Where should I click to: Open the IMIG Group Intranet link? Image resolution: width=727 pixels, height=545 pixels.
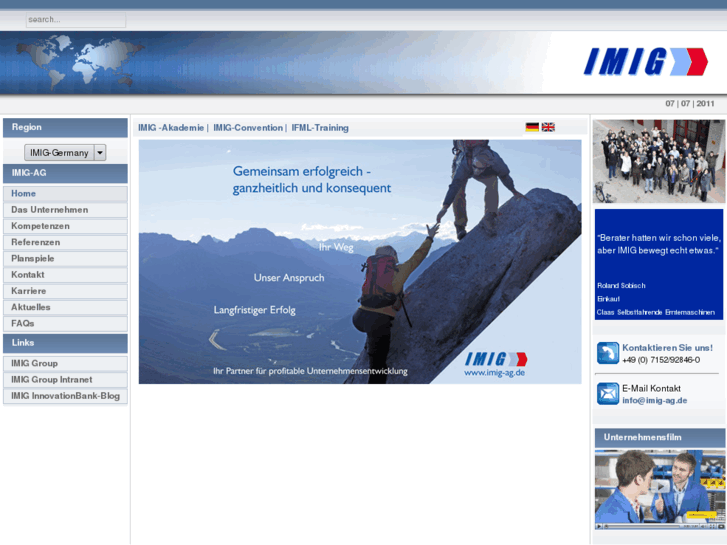[65, 379]
